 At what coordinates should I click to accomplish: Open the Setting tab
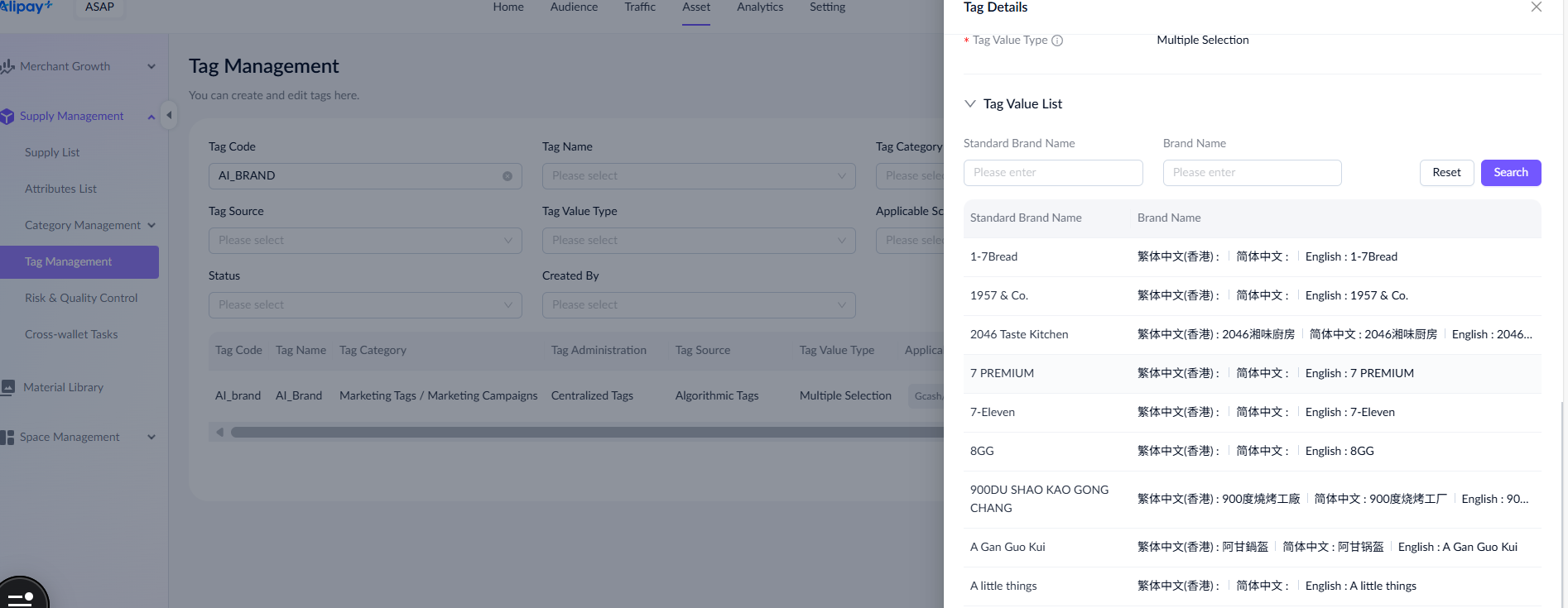(827, 7)
